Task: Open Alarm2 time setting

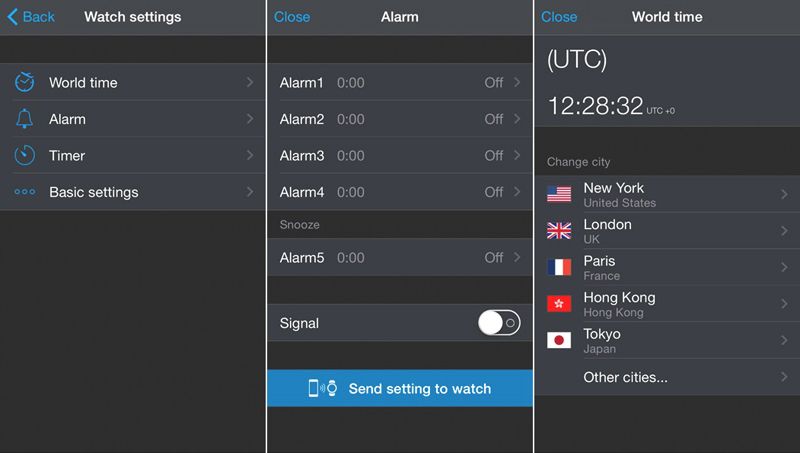Action: click(351, 119)
